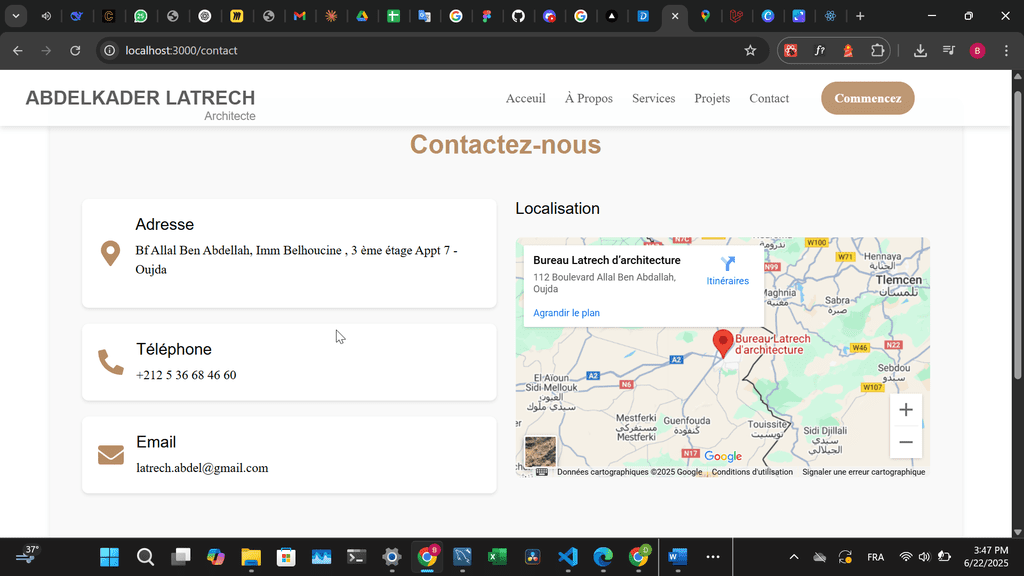Open the Chrome profile 'B' avatar

point(977,50)
